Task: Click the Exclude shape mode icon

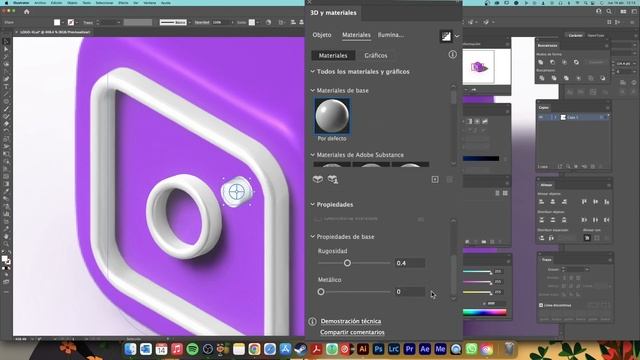Action: click(576, 62)
